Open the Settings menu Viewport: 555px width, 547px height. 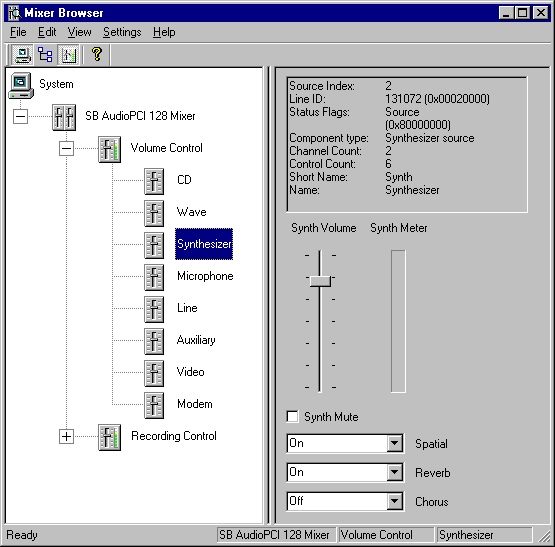[122, 32]
